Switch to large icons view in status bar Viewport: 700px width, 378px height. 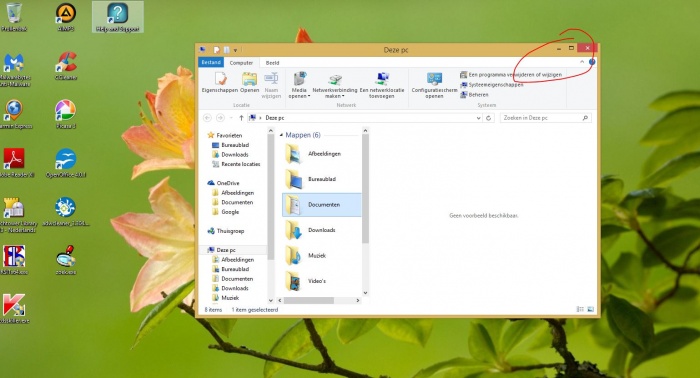point(590,309)
